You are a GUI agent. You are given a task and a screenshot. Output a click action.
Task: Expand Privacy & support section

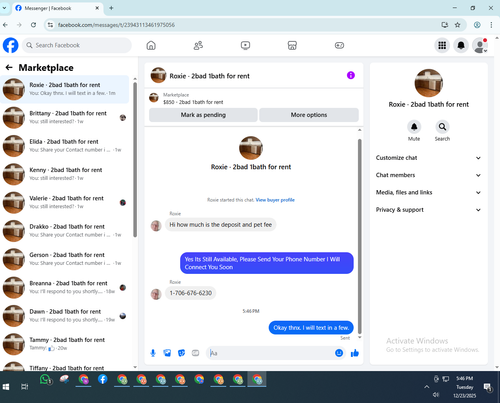click(428, 210)
